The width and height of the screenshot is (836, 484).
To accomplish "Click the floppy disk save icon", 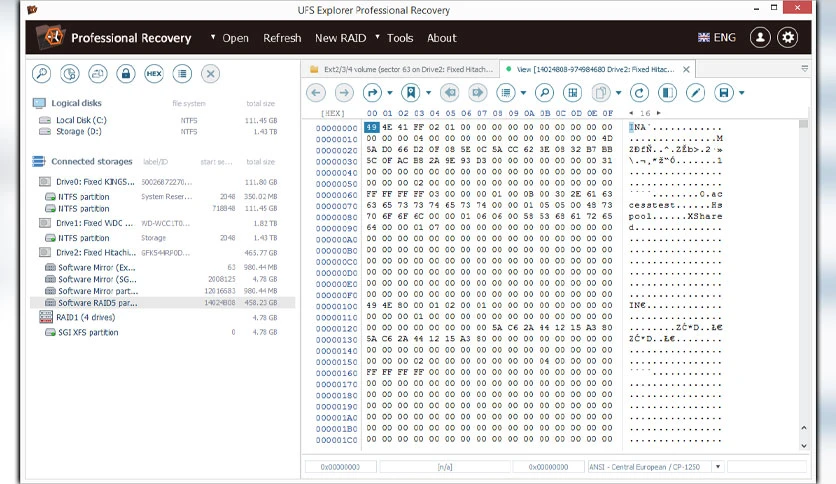I will pyautogui.click(x=724, y=93).
